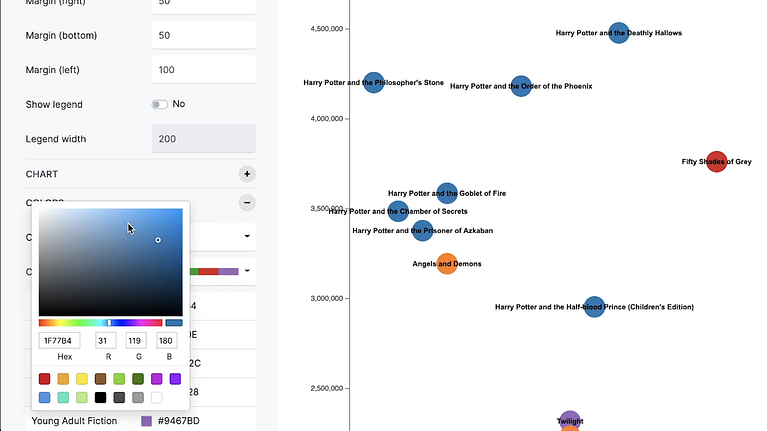Pick the black preset color swatch

coord(101,398)
